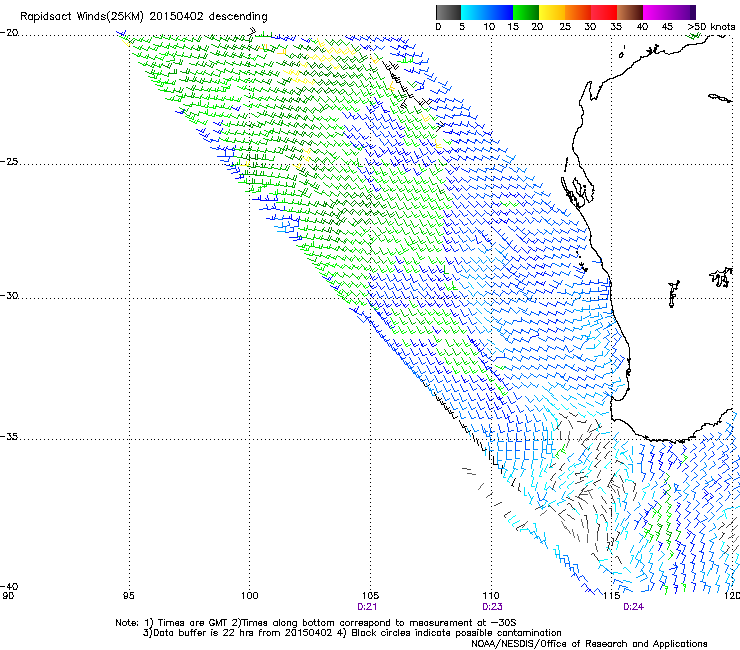This screenshot has width=740, height=650.
Task: Click the purple time label 'D:21'
Action: click(367, 607)
